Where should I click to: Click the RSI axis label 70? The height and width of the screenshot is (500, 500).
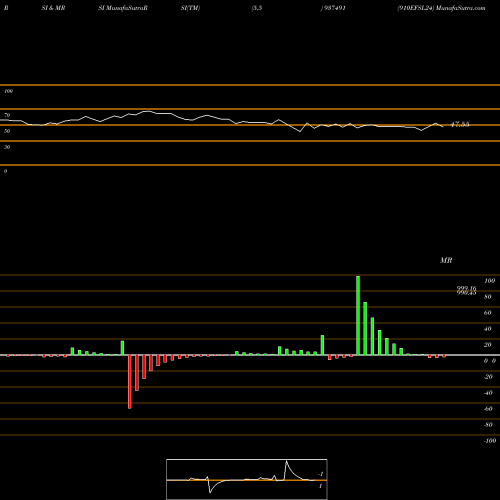7,115
